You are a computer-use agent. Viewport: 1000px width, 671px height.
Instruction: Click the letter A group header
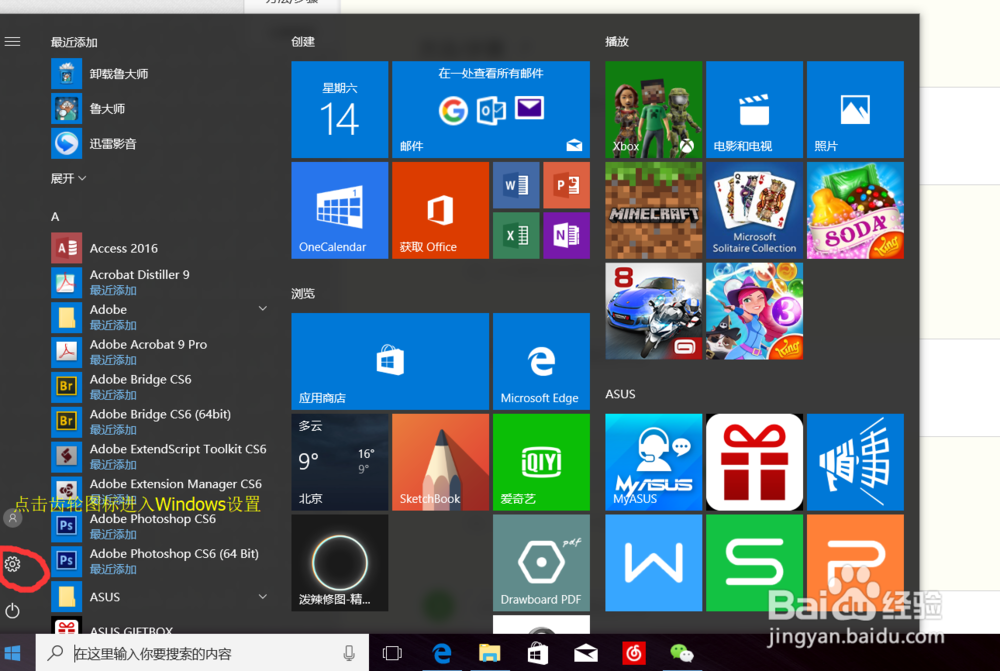pyautogui.click(x=55, y=217)
